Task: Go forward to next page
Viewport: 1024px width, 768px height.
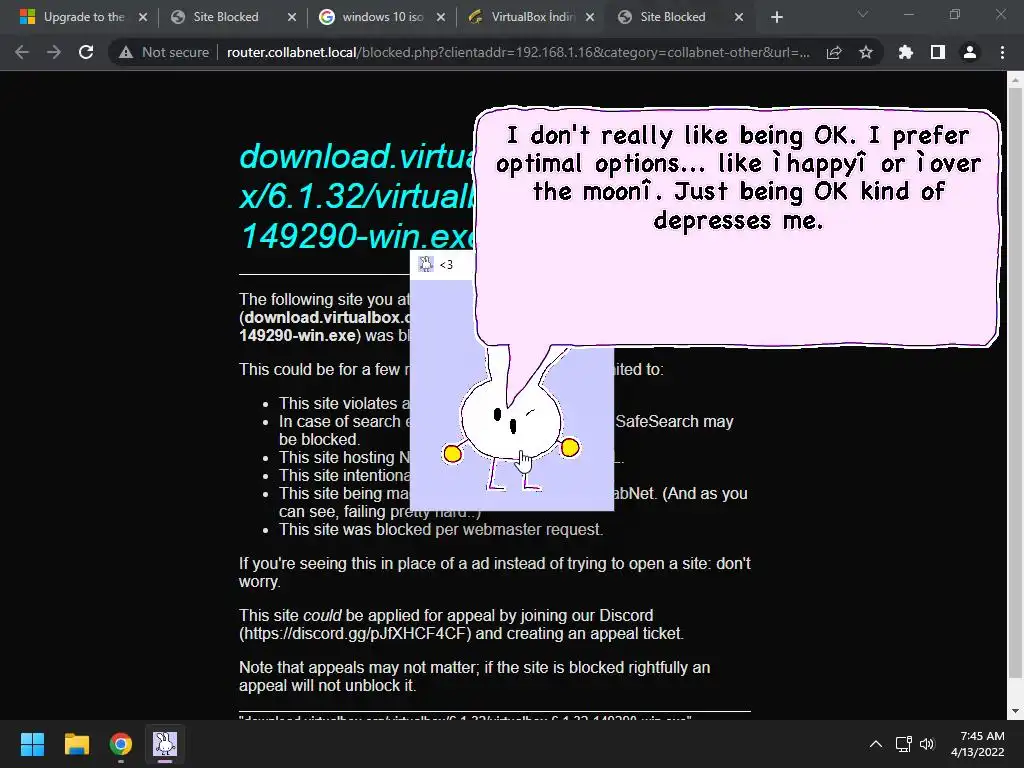Action: (54, 52)
